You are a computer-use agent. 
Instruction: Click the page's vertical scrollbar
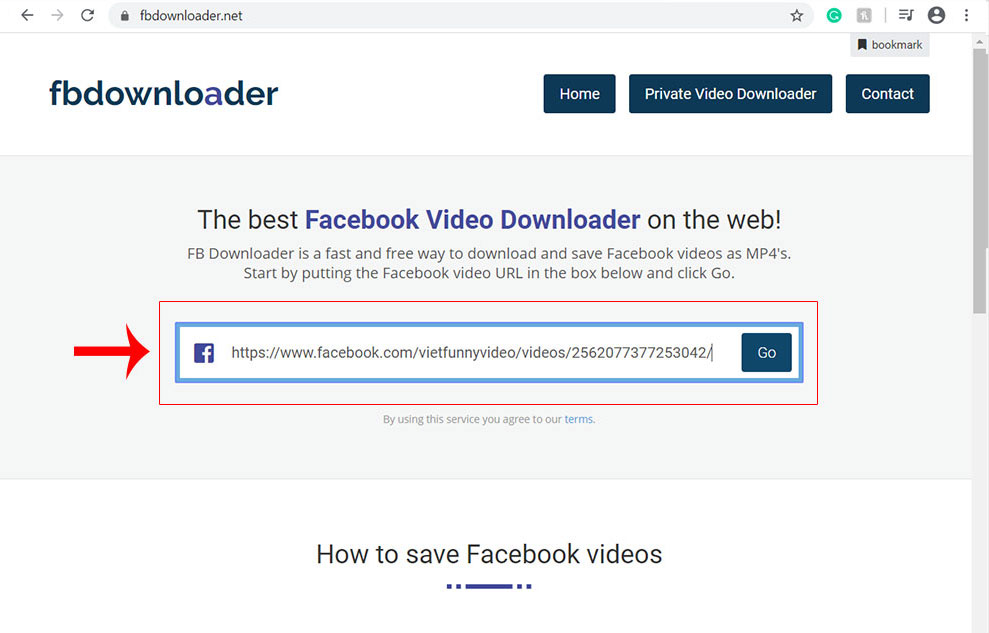[x=980, y=180]
